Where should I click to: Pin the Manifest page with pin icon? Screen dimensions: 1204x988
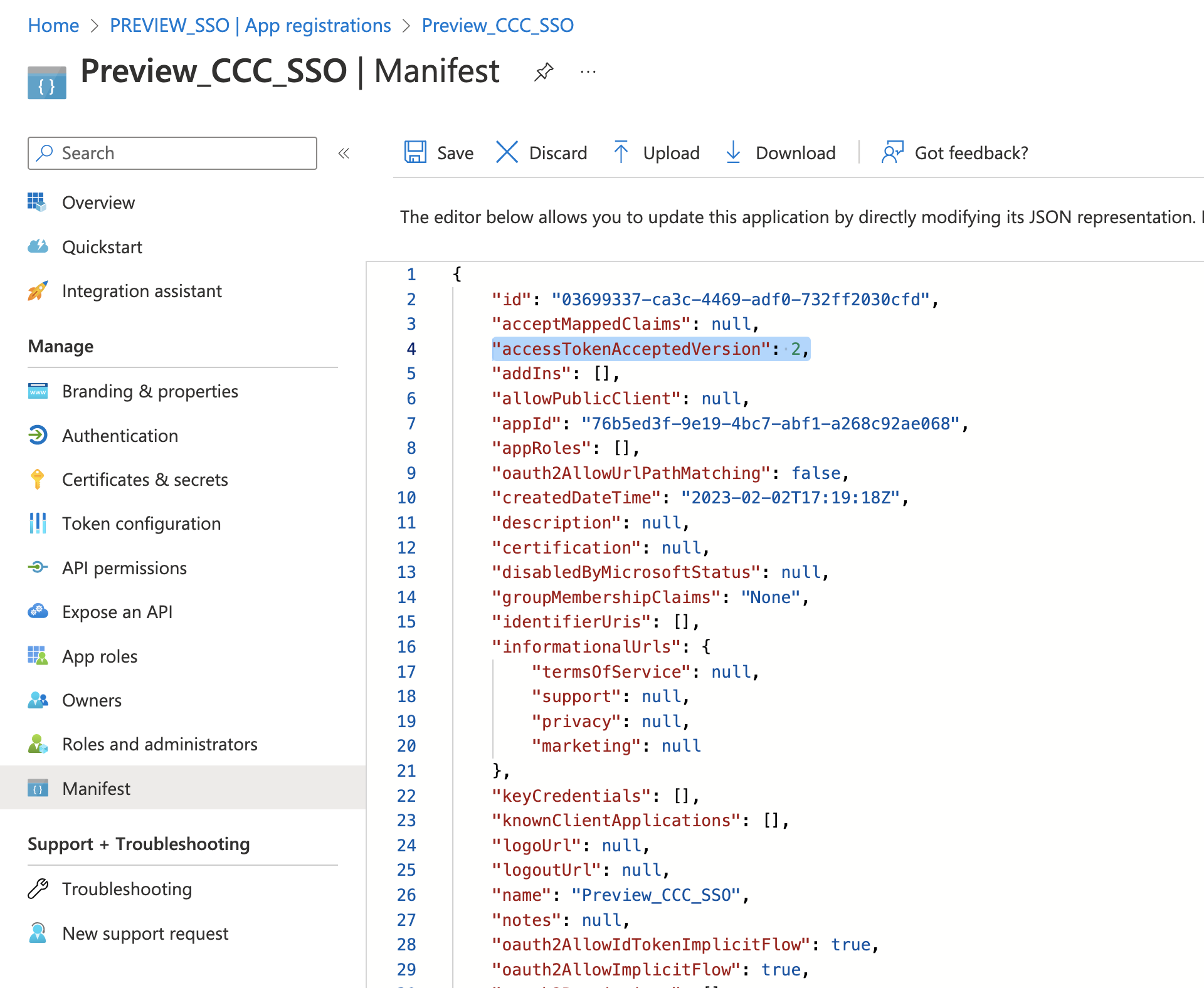(544, 71)
